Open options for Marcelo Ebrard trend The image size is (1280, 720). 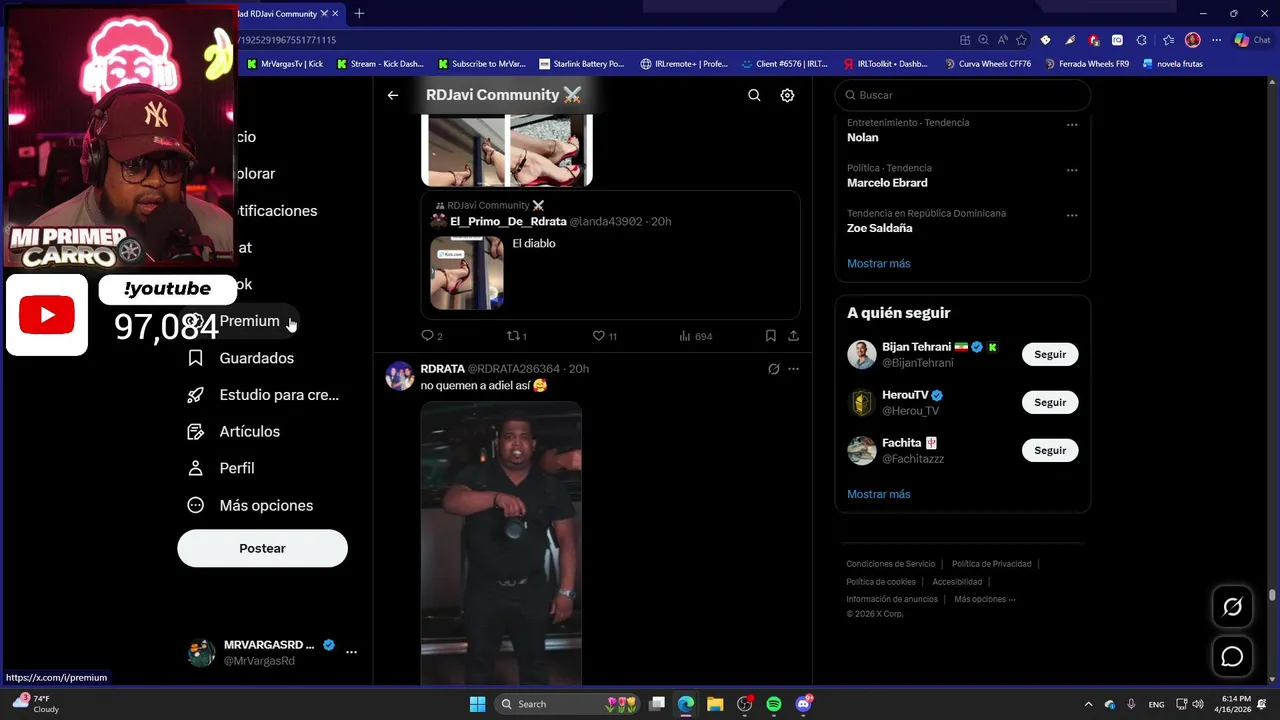coord(1072,170)
